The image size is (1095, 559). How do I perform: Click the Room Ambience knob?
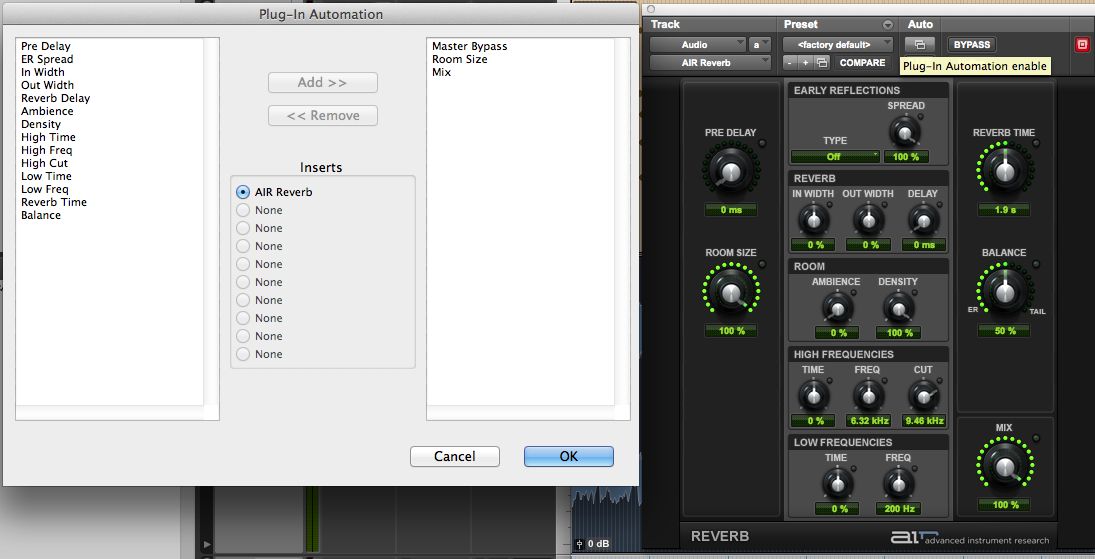pyautogui.click(x=837, y=307)
